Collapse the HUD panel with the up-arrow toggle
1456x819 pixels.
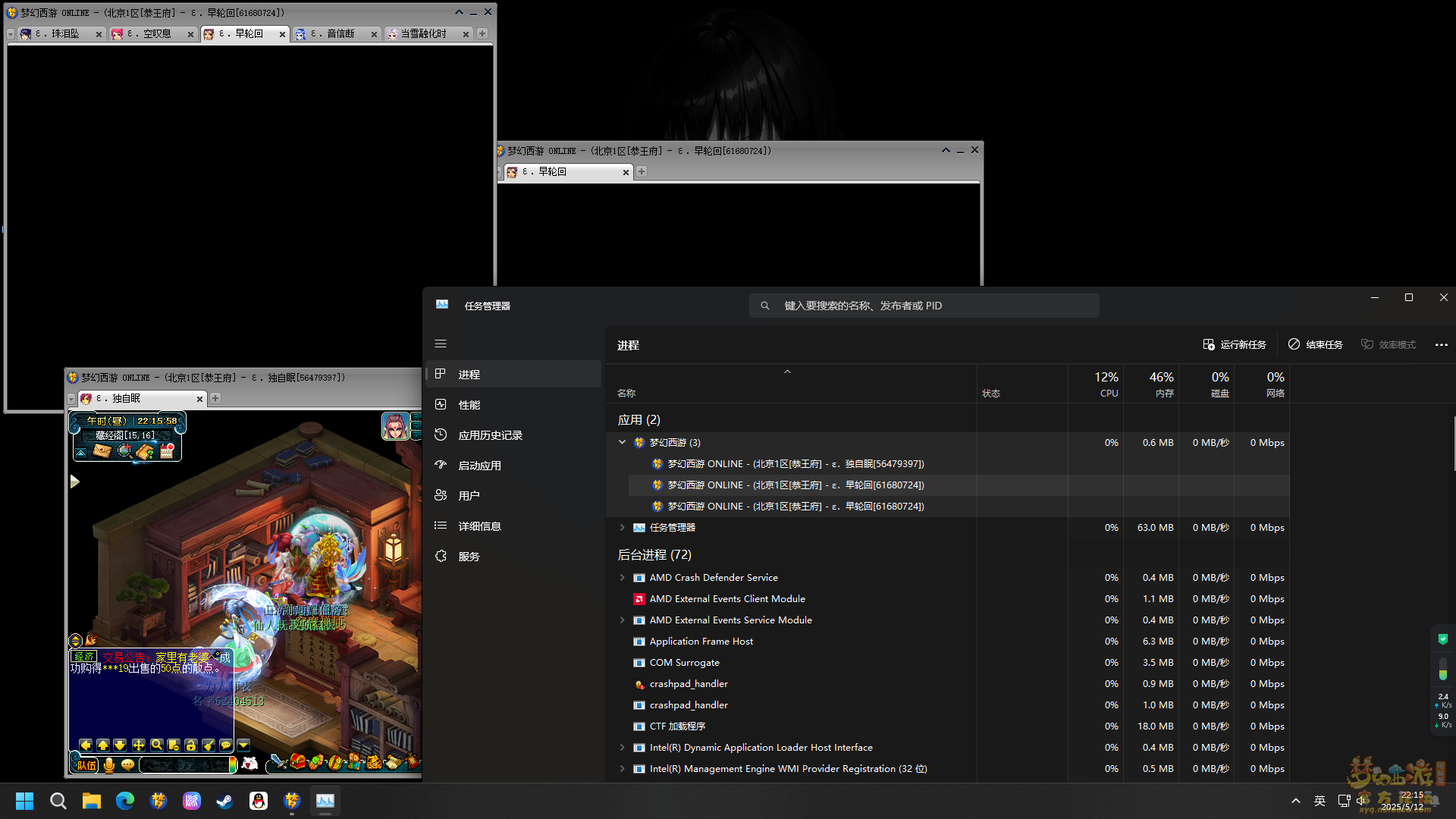81,453
